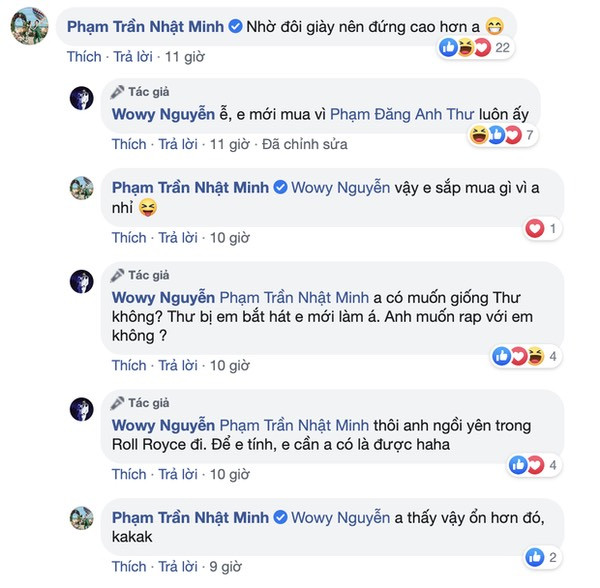
Task: Like the top comment via Thích
Action: [x=84, y=57]
